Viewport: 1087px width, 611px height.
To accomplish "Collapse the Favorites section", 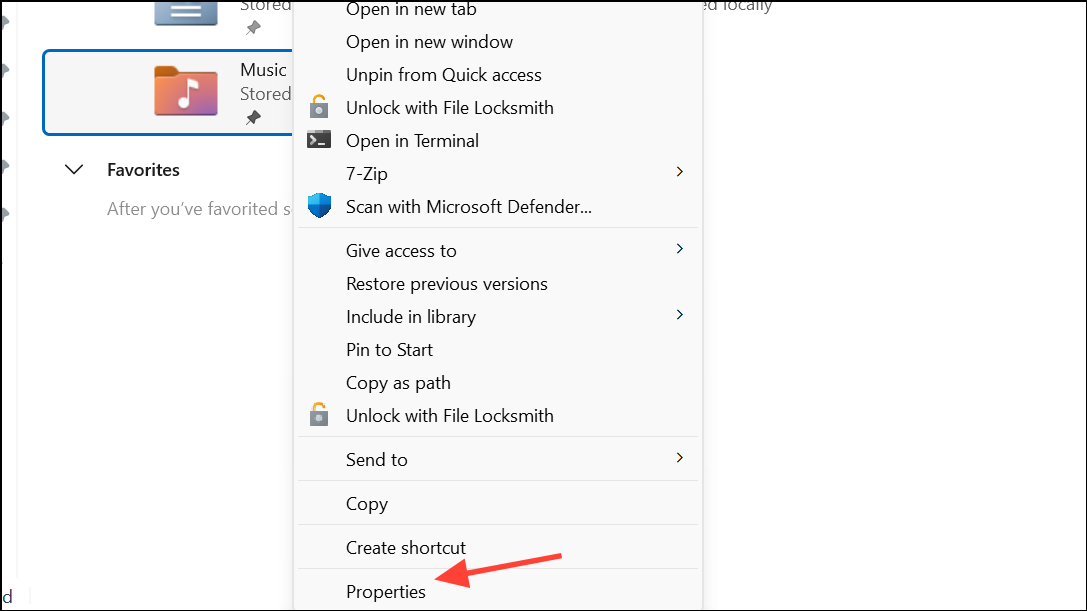I will click(x=74, y=169).
